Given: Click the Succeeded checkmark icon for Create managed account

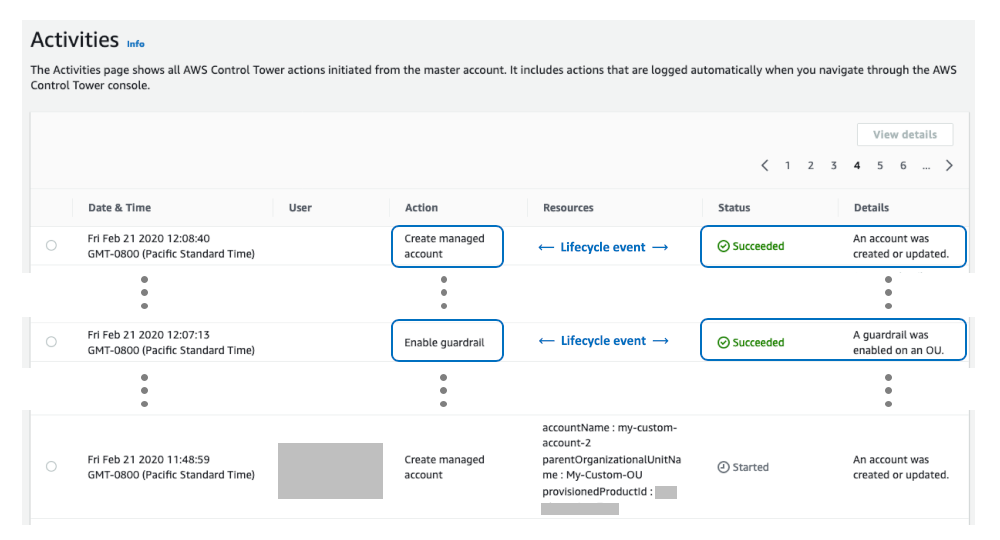Looking at the screenshot, I should 724,246.
